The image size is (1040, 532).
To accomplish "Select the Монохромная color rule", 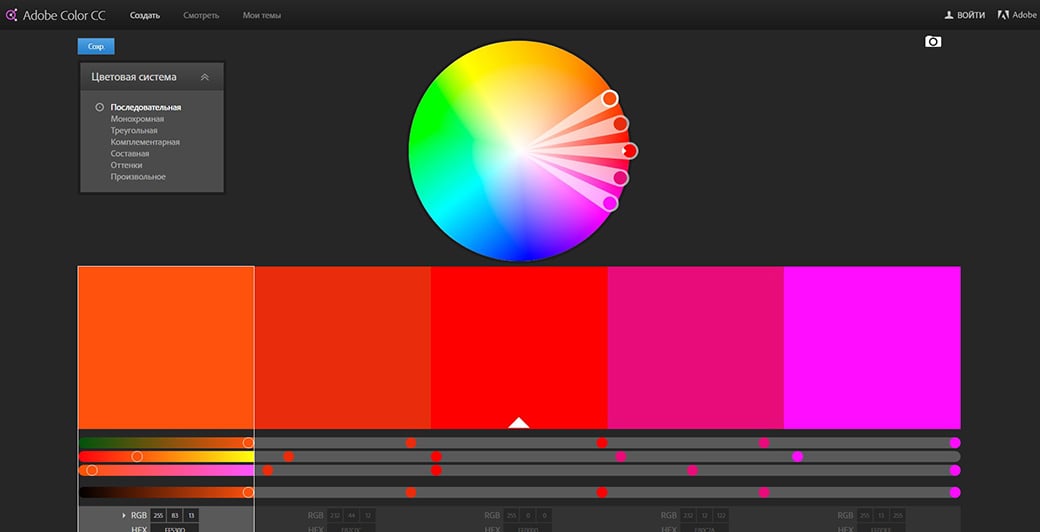I will click(137, 119).
